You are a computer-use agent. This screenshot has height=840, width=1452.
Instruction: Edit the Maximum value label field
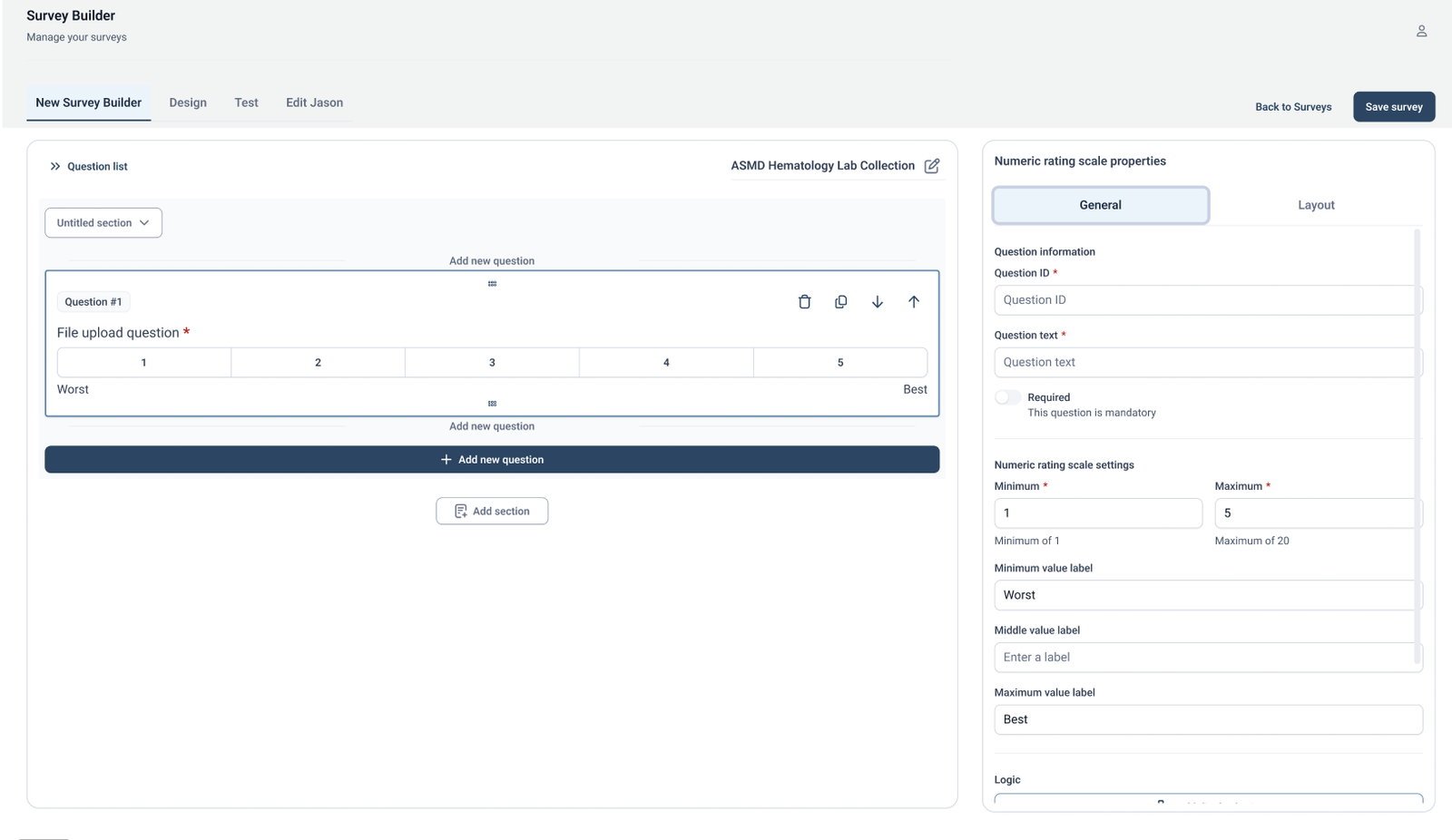[x=1208, y=719]
